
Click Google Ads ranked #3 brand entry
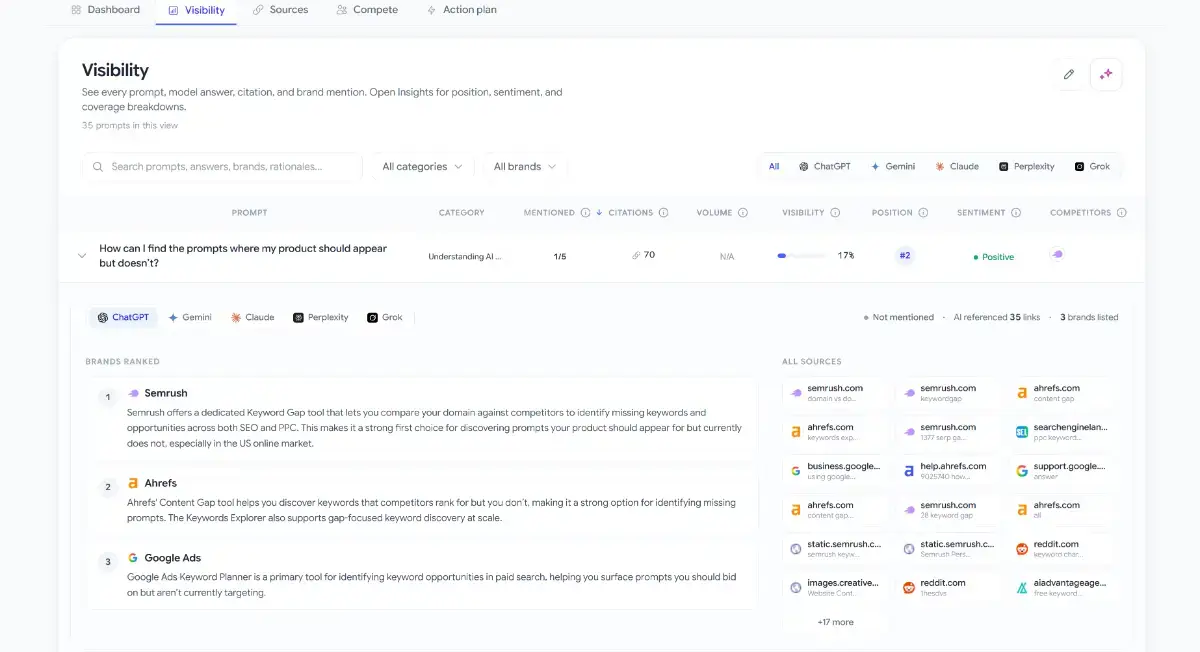[422, 574]
